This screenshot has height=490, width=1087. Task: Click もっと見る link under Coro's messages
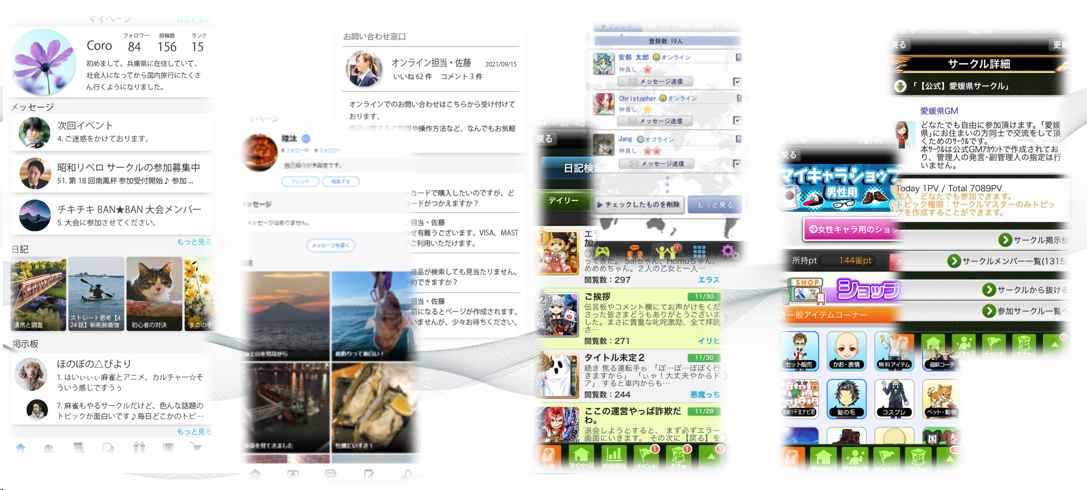195,242
